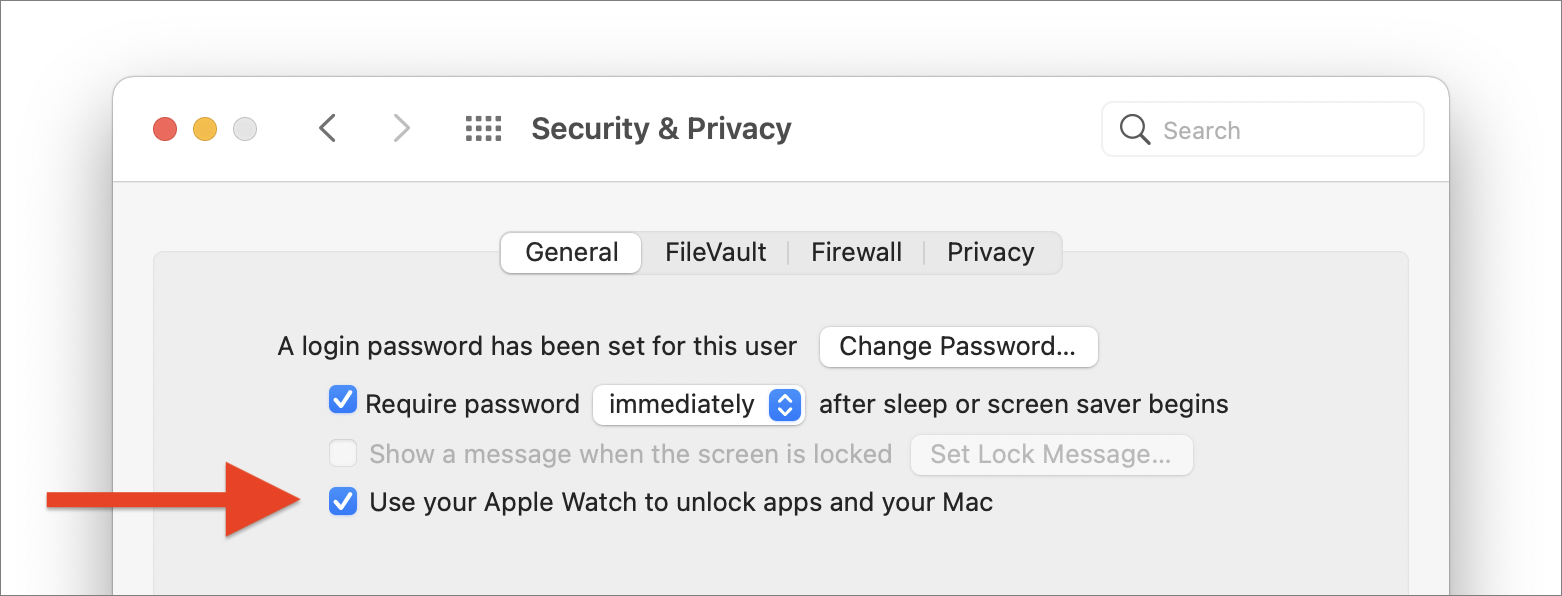
Task: Close the Security & Privacy window
Action: [x=165, y=129]
